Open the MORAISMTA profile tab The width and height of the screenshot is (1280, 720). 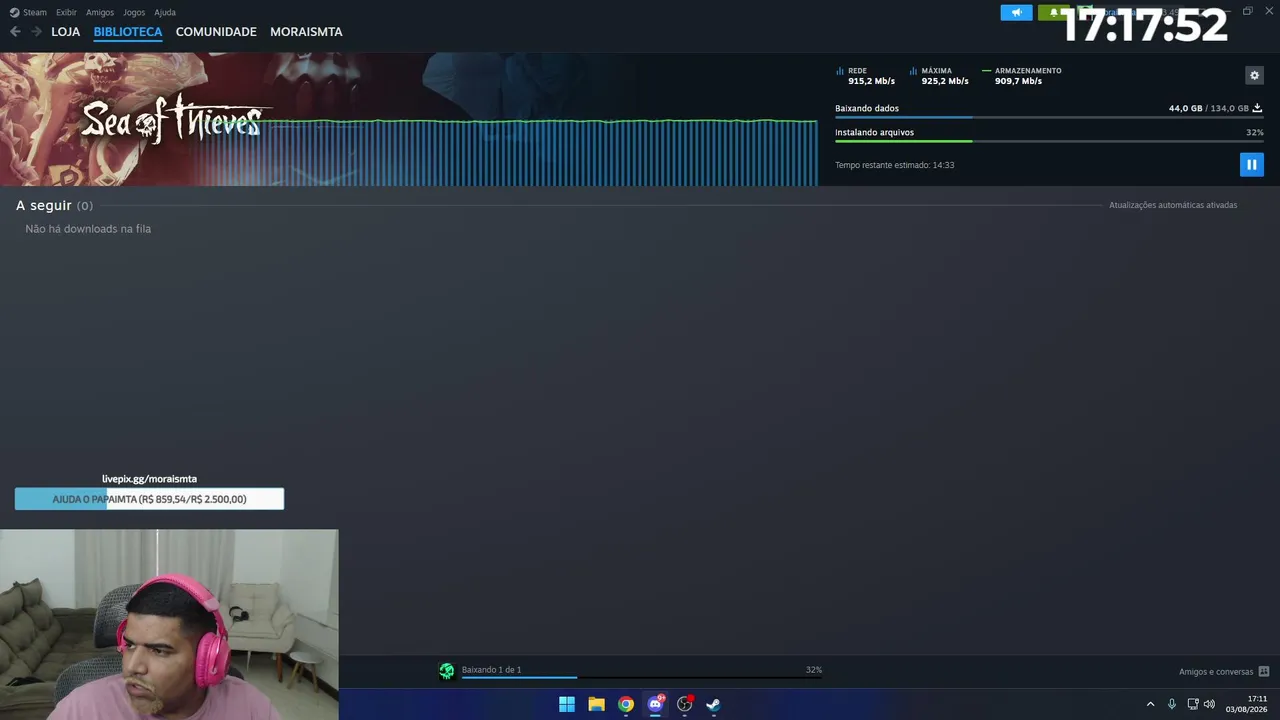(x=306, y=32)
